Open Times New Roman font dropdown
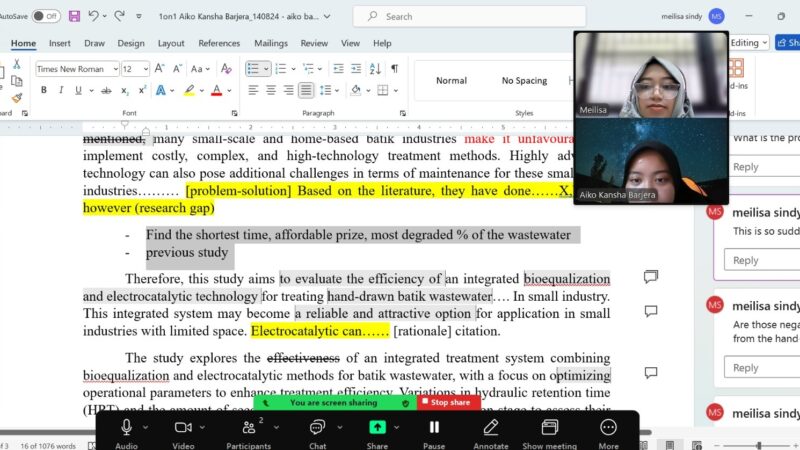The image size is (800, 450). pyautogui.click(x=113, y=69)
